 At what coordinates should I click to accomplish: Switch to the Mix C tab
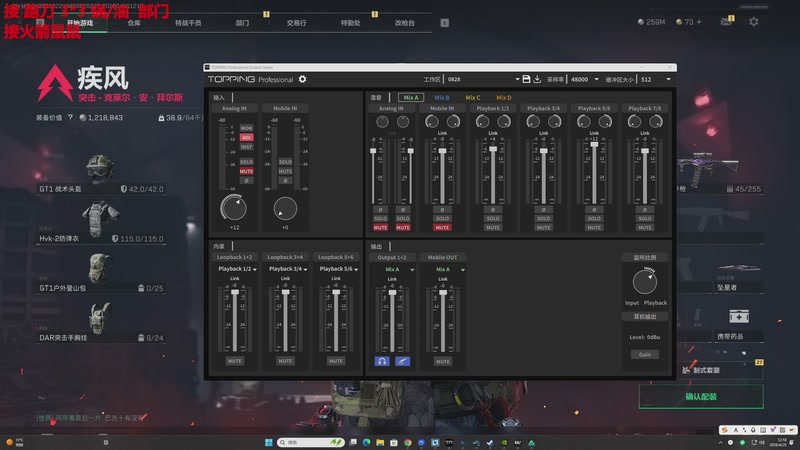pyautogui.click(x=472, y=97)
